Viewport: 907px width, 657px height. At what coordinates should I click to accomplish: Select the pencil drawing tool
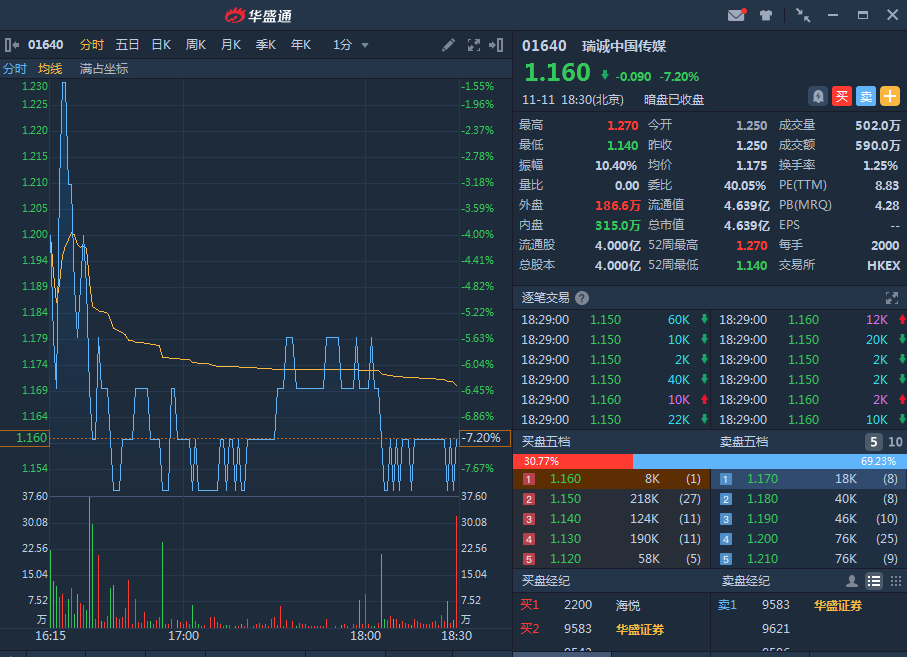pos(448,45)
